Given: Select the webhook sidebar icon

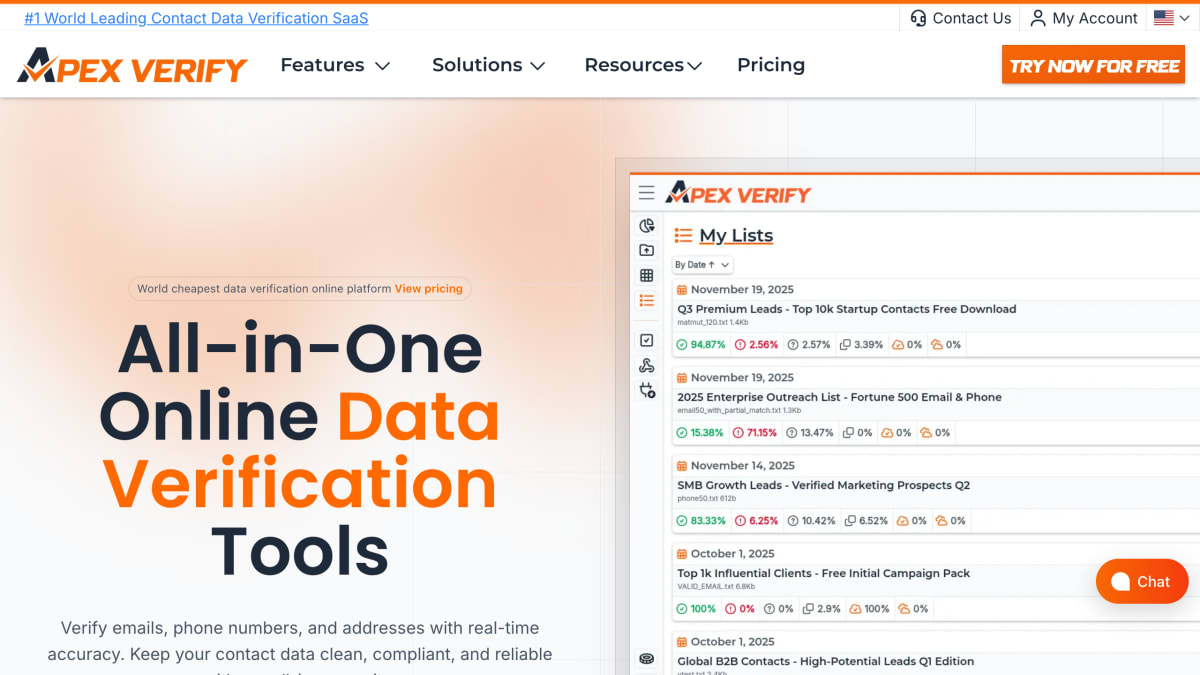Looking at the screenshot, I should point(647,366).
